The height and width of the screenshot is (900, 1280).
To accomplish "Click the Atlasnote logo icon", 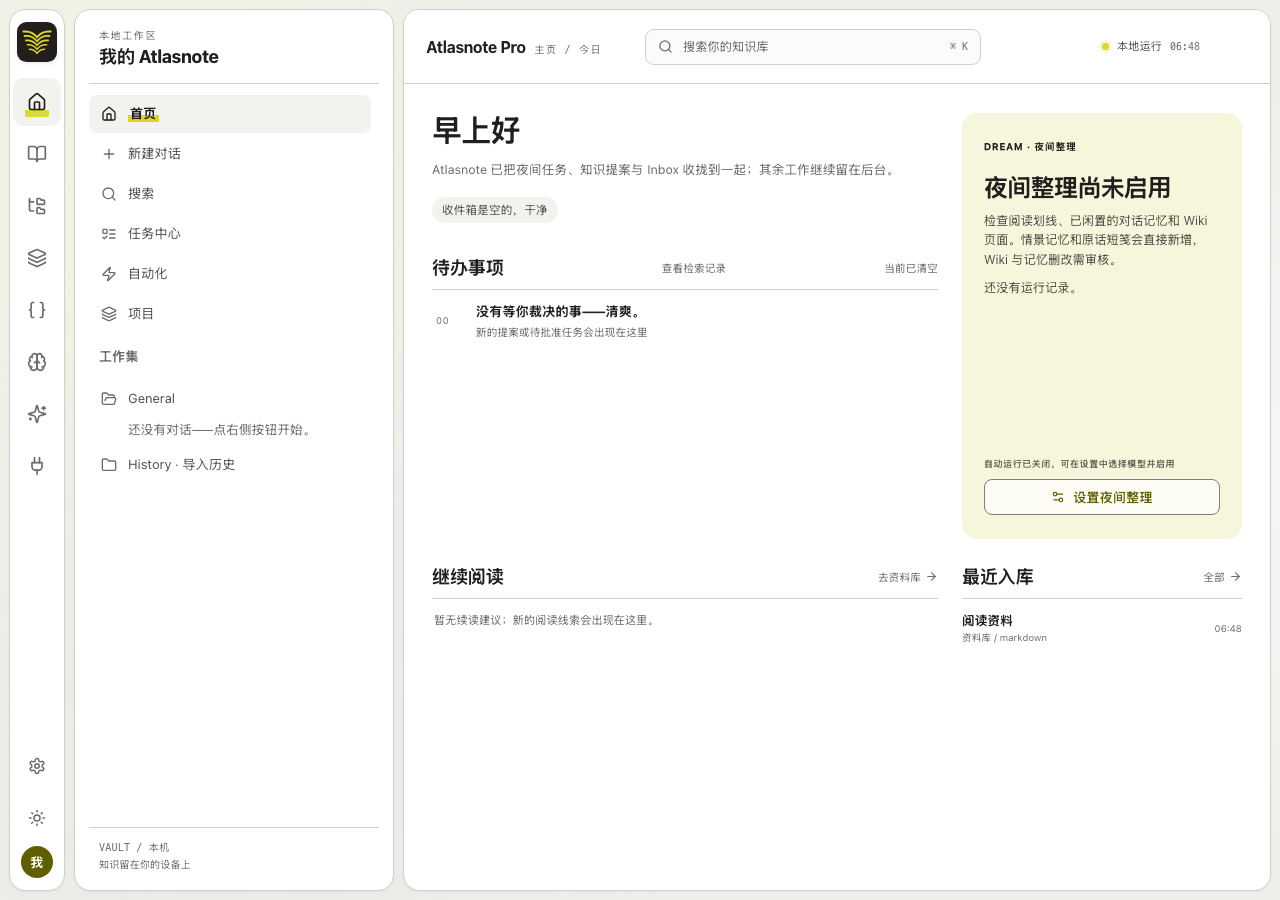I will 37,42.
